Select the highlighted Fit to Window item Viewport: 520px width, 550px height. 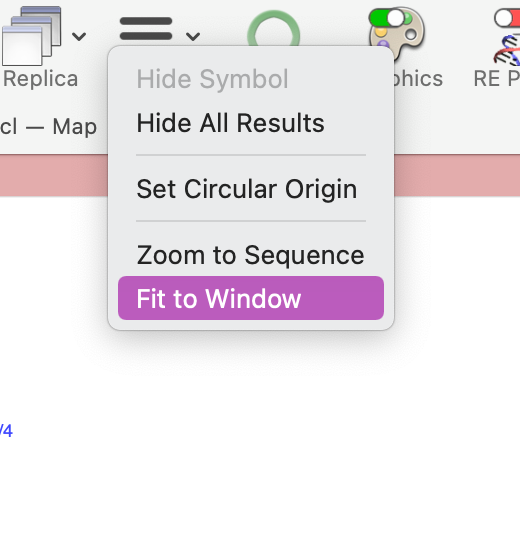pos(251,298)
